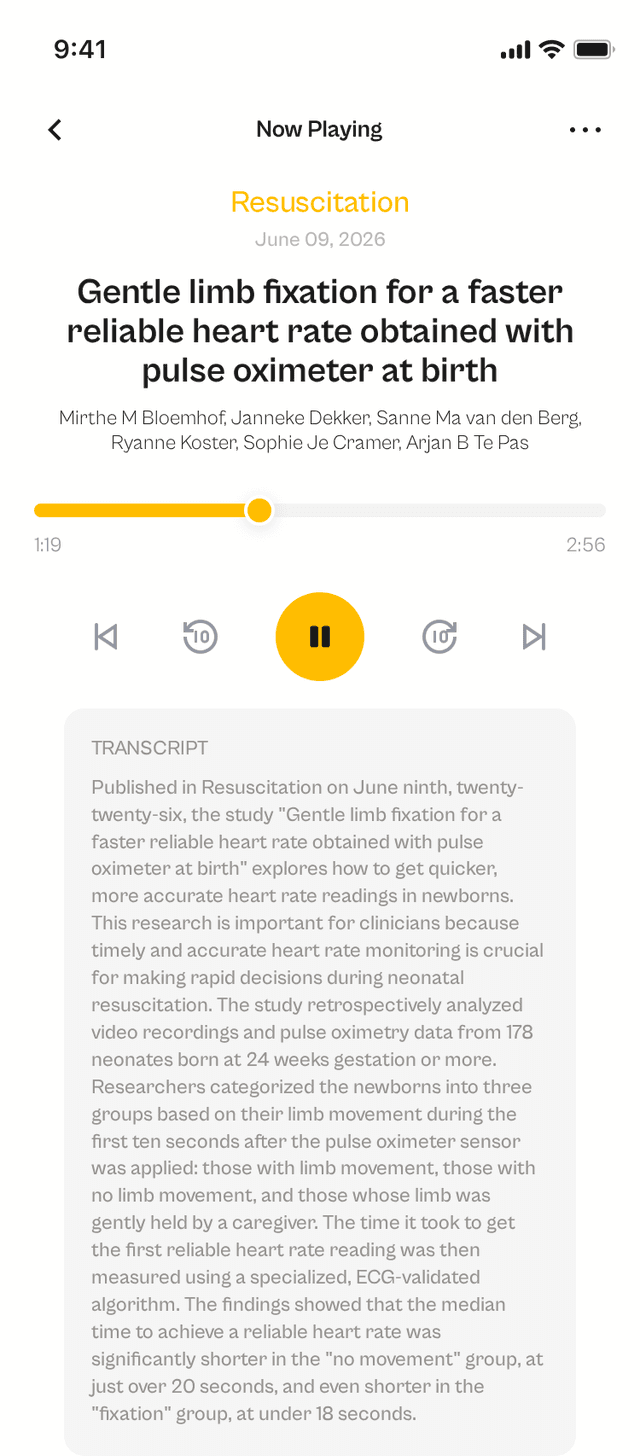Tap the cellular signal bars icon
Screen dimensions: 640x1456
pos(515,51)
